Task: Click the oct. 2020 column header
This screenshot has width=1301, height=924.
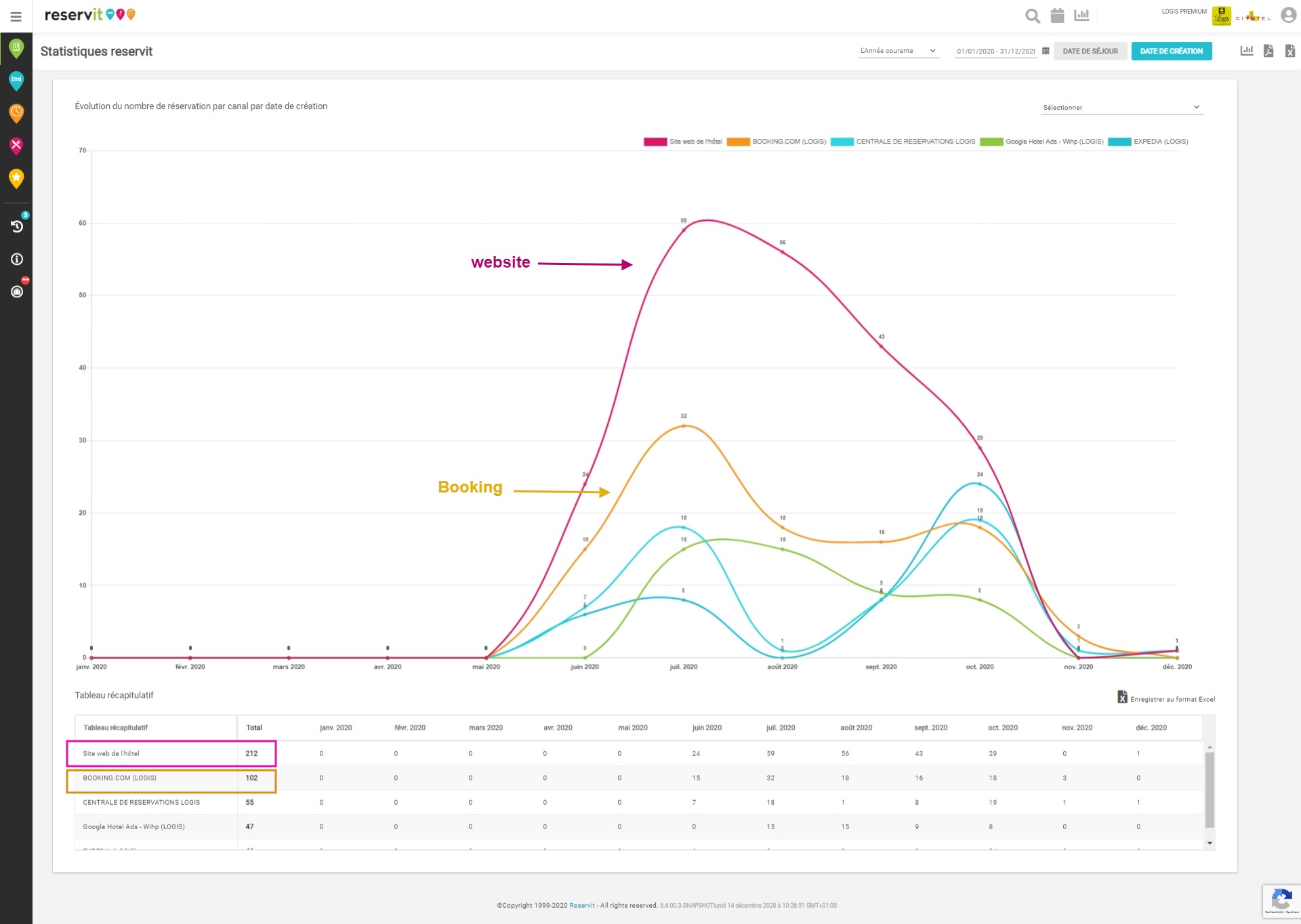Action: [1003, 728]
